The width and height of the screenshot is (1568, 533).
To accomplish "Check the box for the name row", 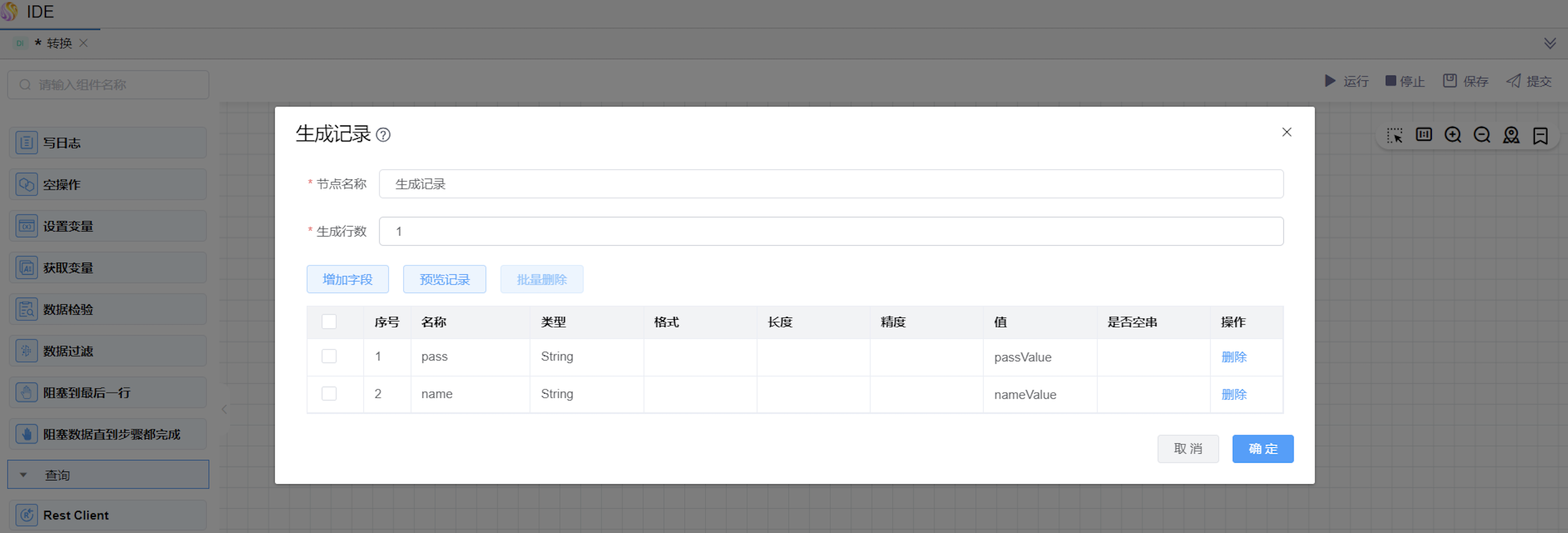I will (x=329, y=393).
